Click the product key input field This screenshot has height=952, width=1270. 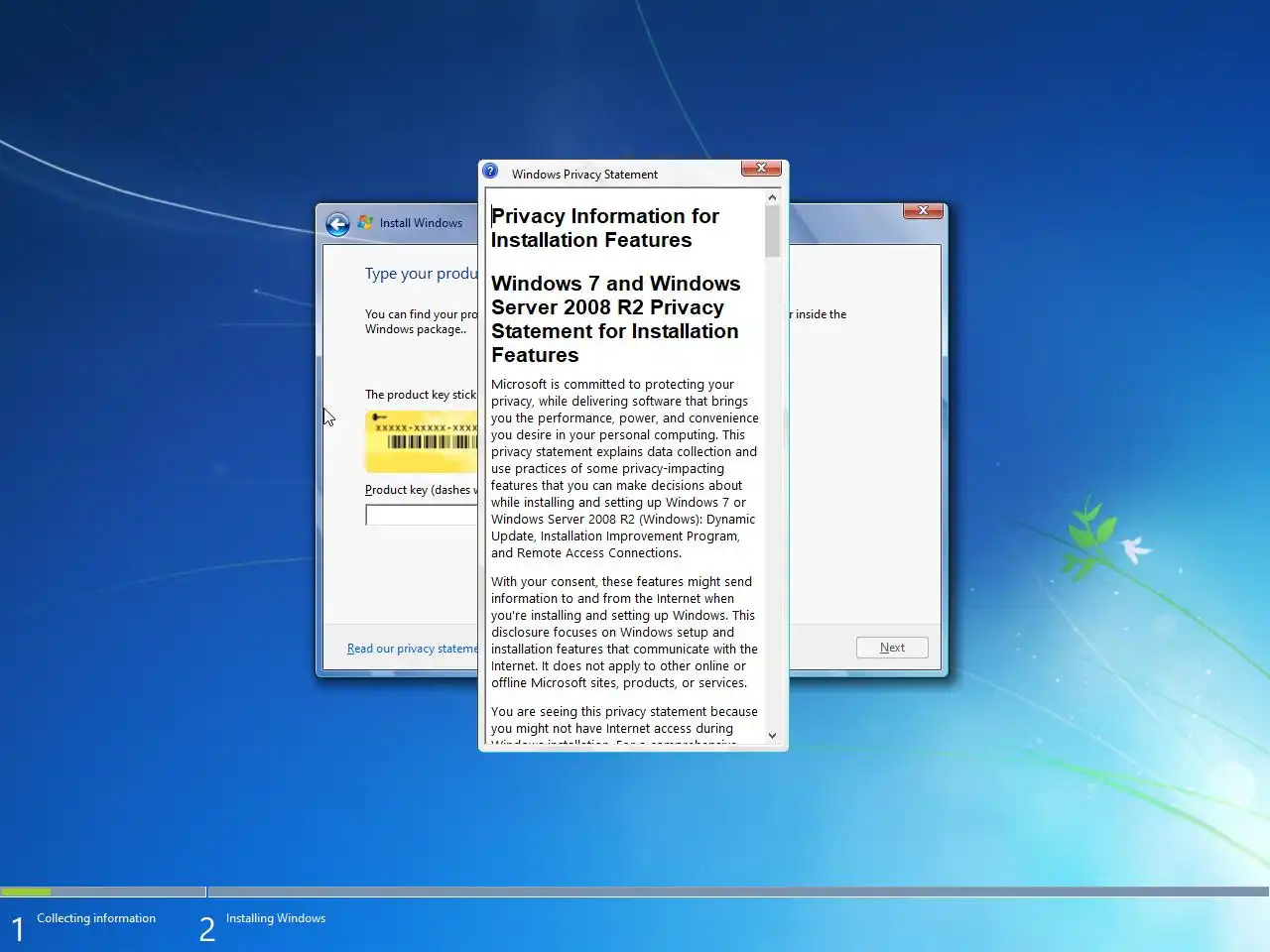(x=422, y=515)
